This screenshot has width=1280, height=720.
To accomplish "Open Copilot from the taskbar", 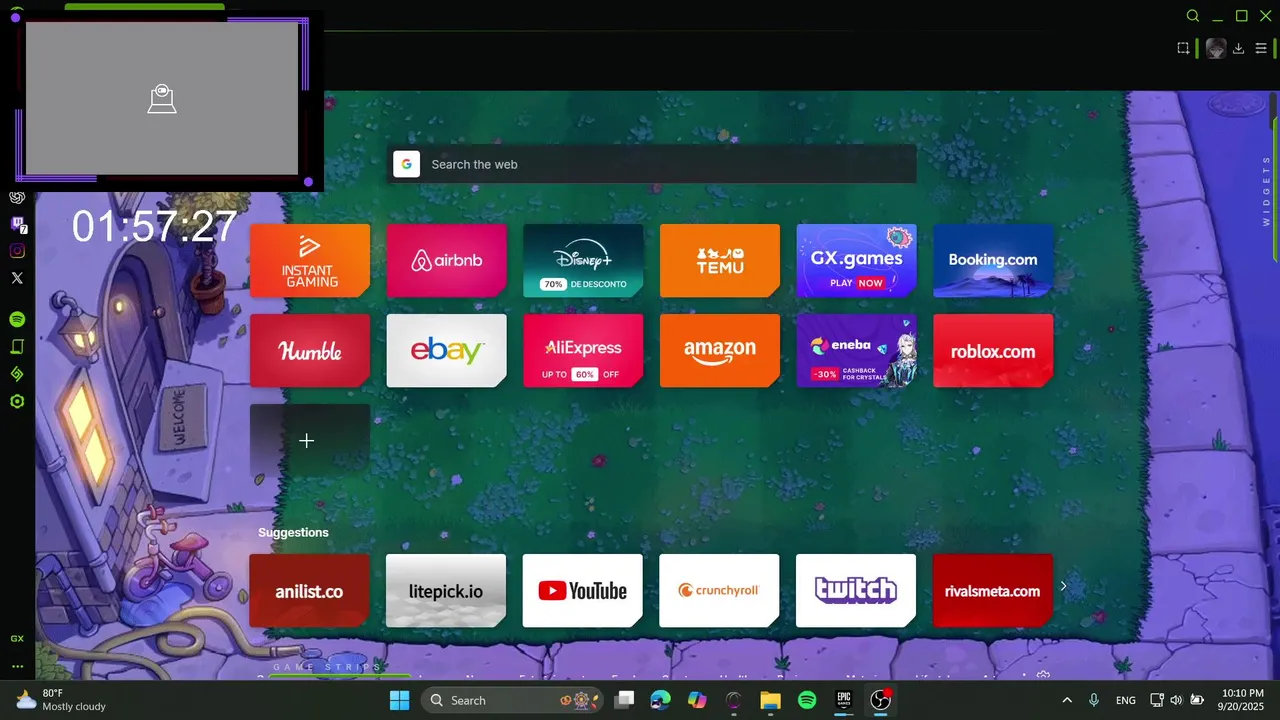I will click(x=697, y=700).
